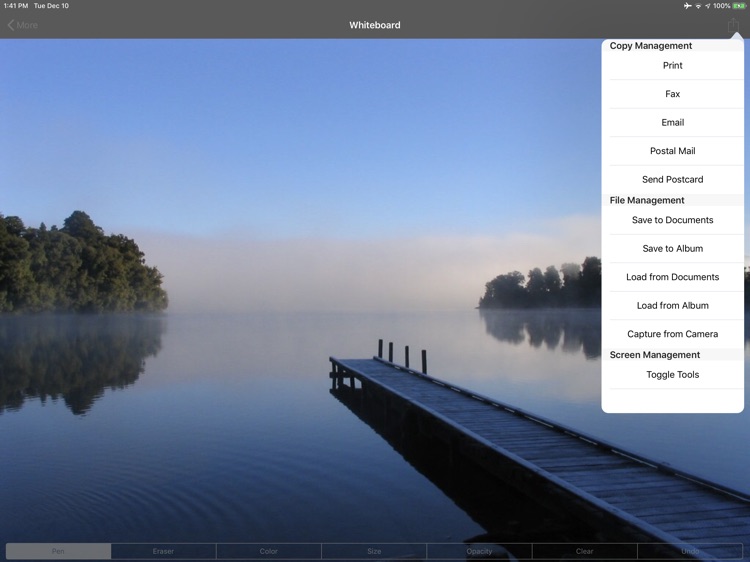Image resolution: width=750 pixels, height=562 pixels.
Task: Save the image to Album
Action: click(673, 249)
